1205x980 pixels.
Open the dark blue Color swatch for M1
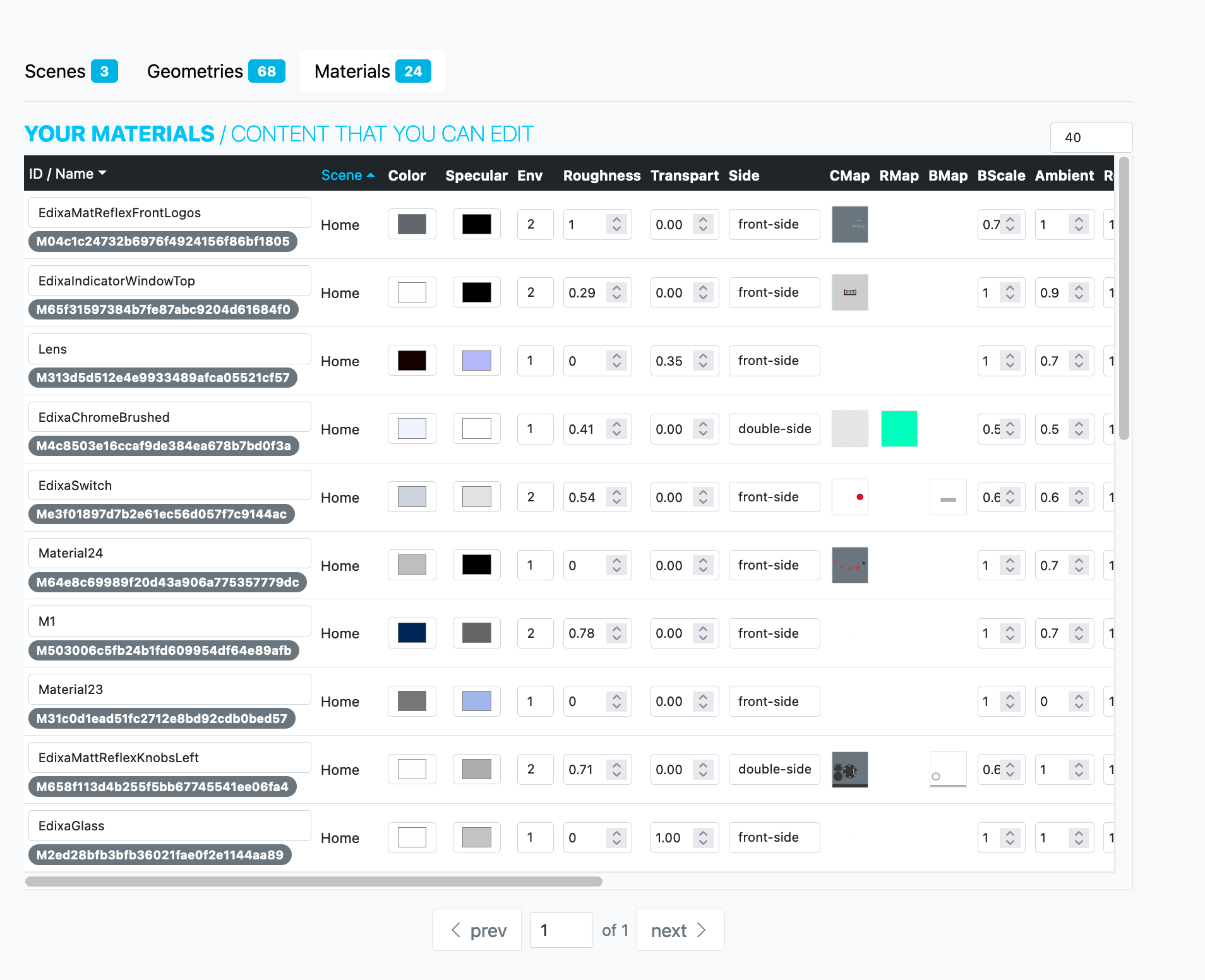[x=412, y=633]
